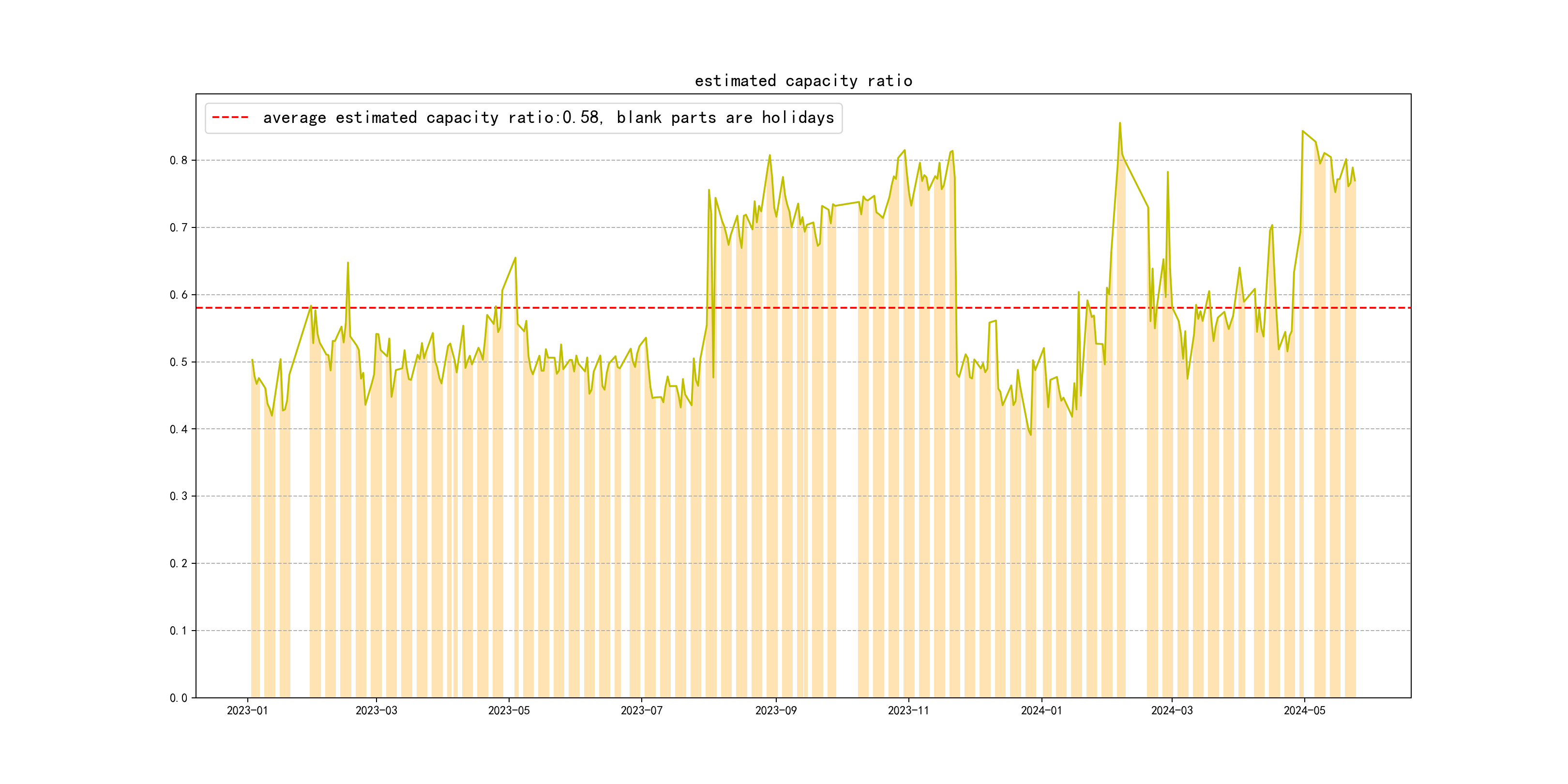Viewport: 1568px width, 784px height.
Task: Click the 2024-03 x-axis label
Action: (x=1172, y=710)
